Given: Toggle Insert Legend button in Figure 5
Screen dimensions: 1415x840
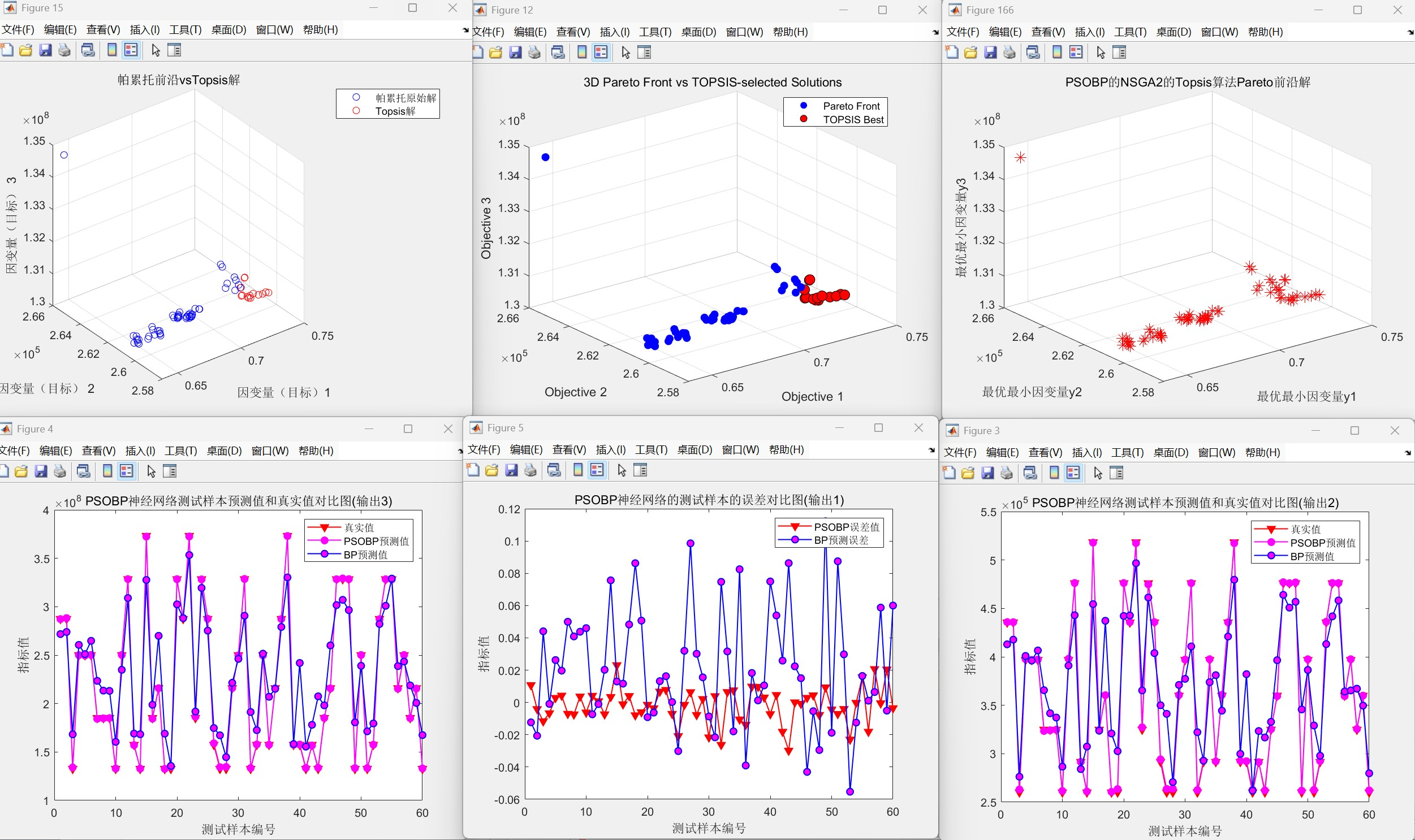Looking at the screenshot, I should [597, 470].
